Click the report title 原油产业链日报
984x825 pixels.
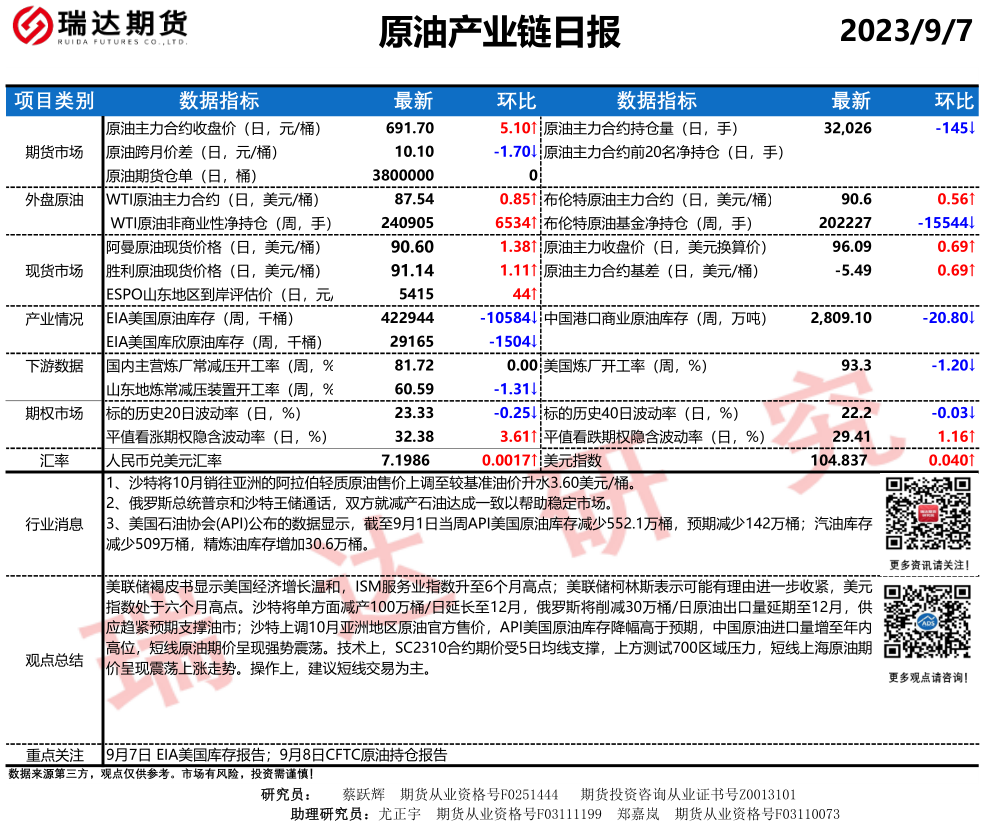(x=500, y=33)
